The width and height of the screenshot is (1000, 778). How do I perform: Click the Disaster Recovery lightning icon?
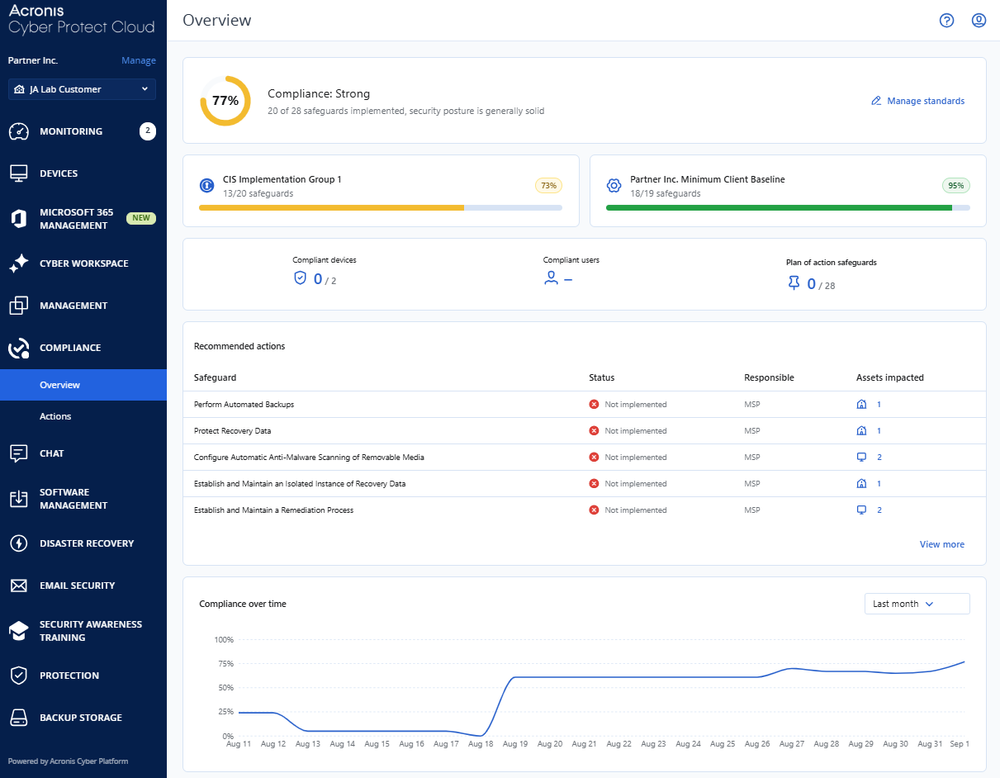(x=18, y=543)
